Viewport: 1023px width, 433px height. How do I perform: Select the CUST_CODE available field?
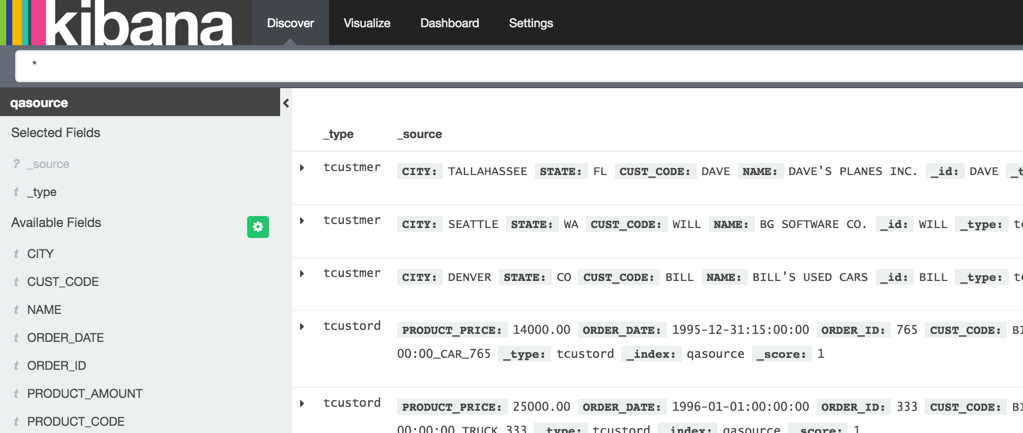coord(63,282)
